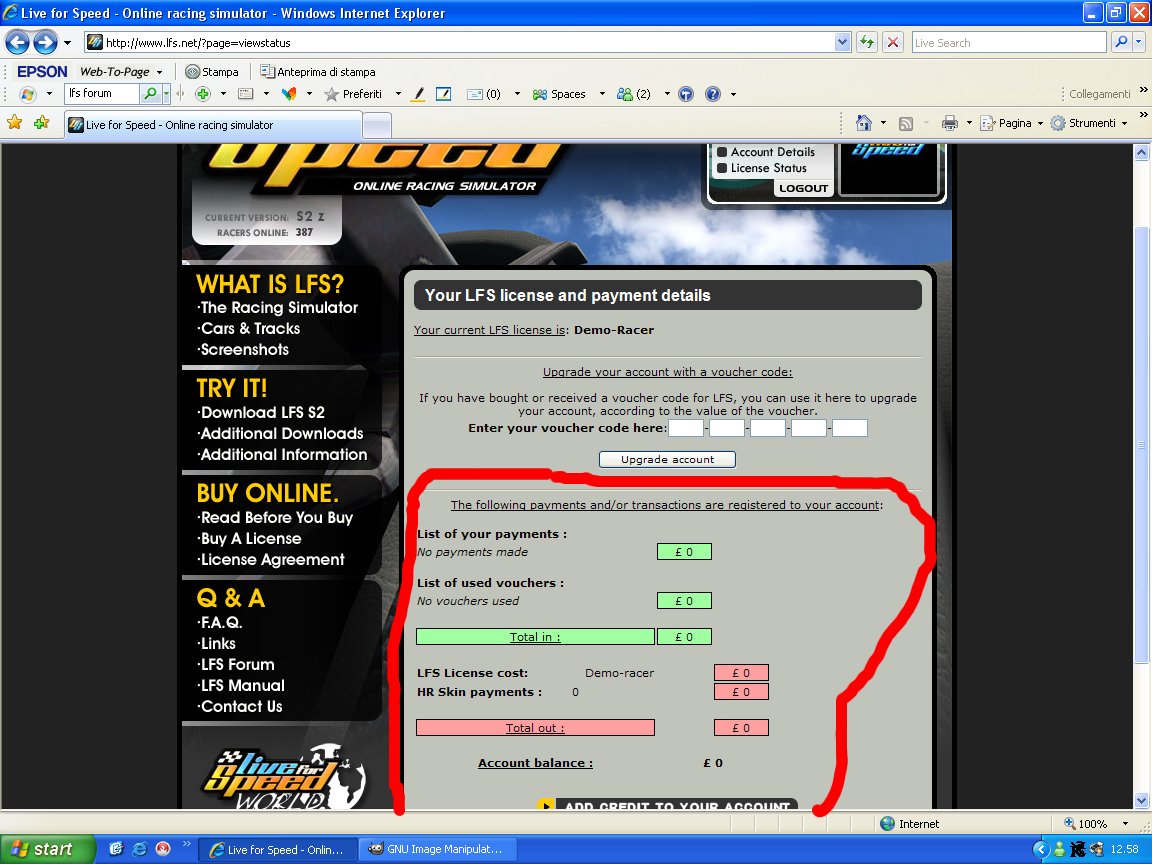1152x864 pixels.
Task: Open the License Status link
Action: coord(768,168)
